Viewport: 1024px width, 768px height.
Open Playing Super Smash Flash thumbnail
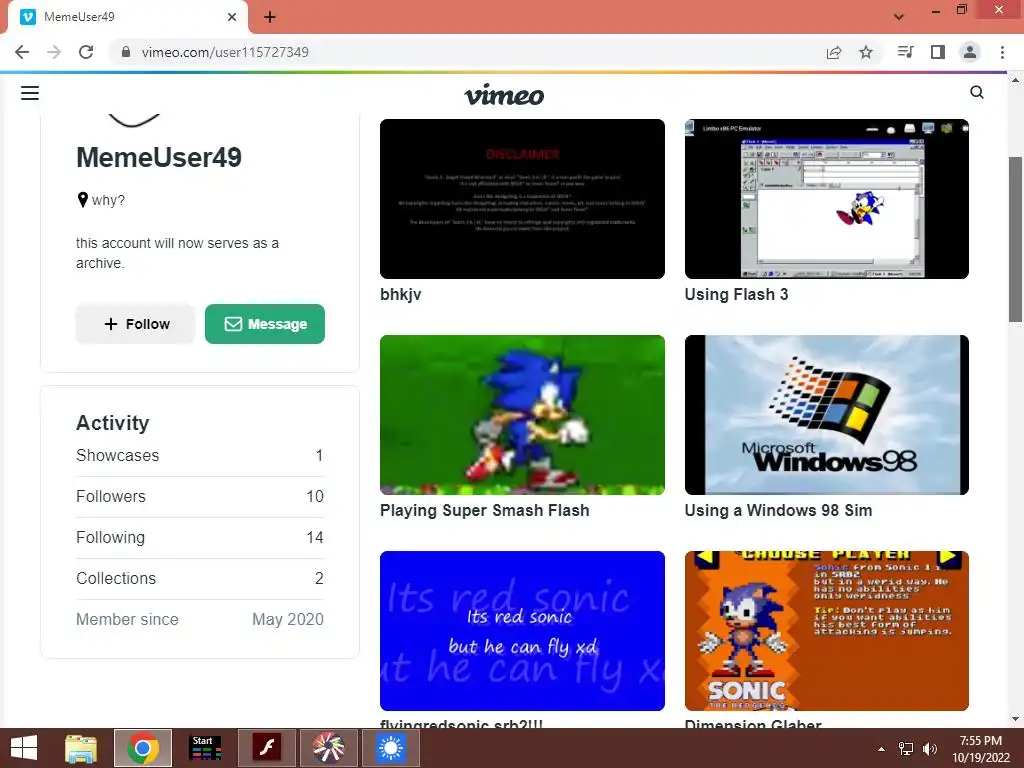coord(522,415)
